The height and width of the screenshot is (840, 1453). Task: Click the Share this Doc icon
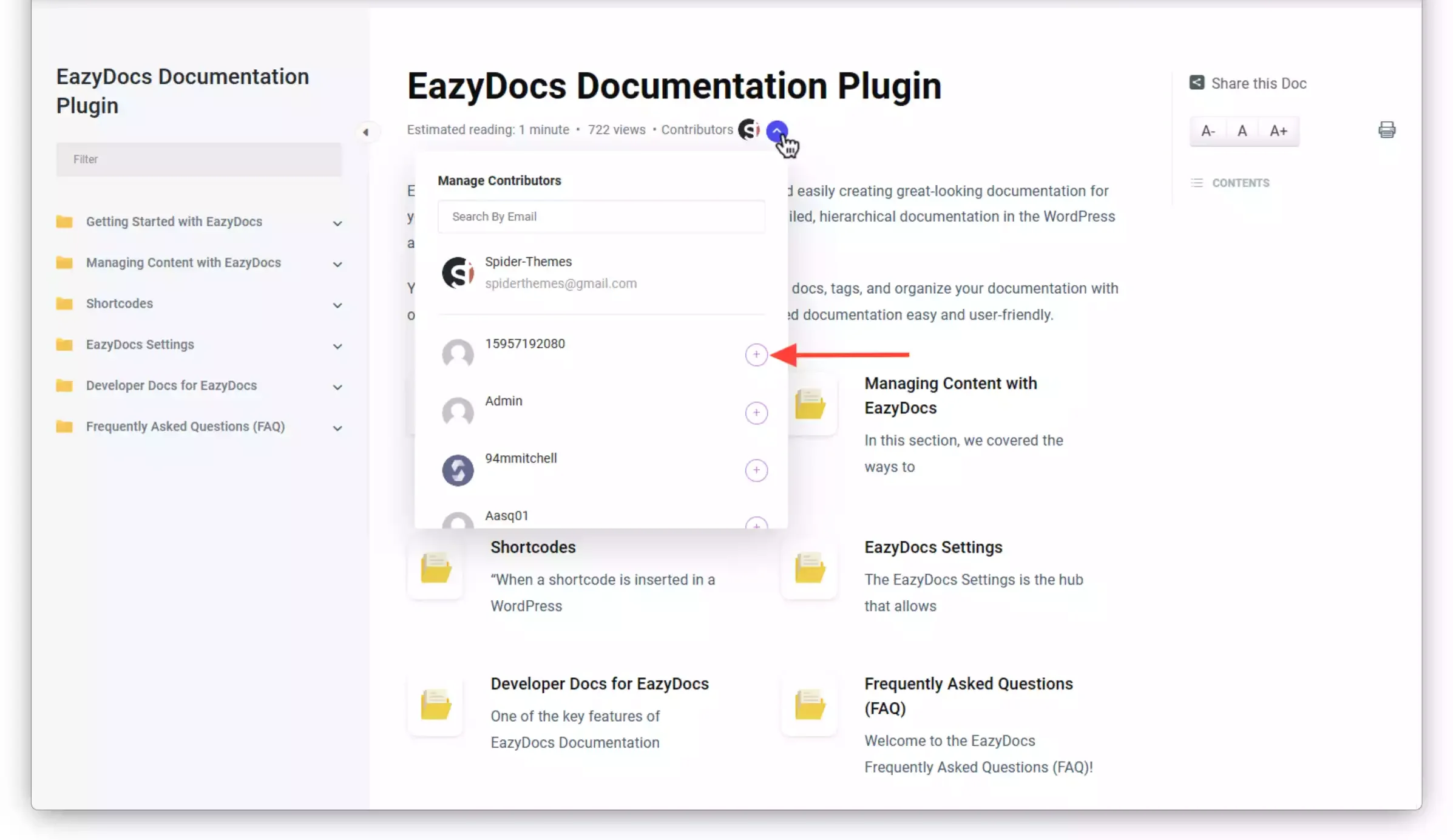point(1196,83)
